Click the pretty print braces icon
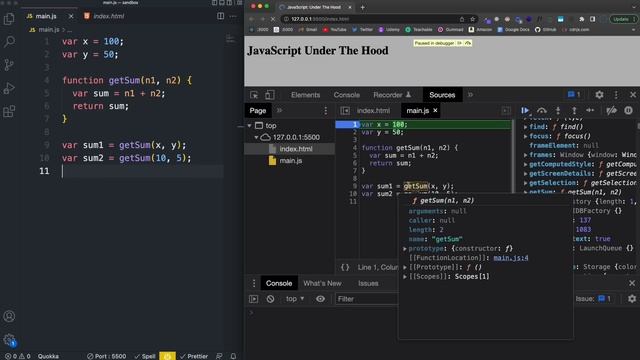Image resolution: width=640 pixels, height=360 pixels. click(345, 267)
